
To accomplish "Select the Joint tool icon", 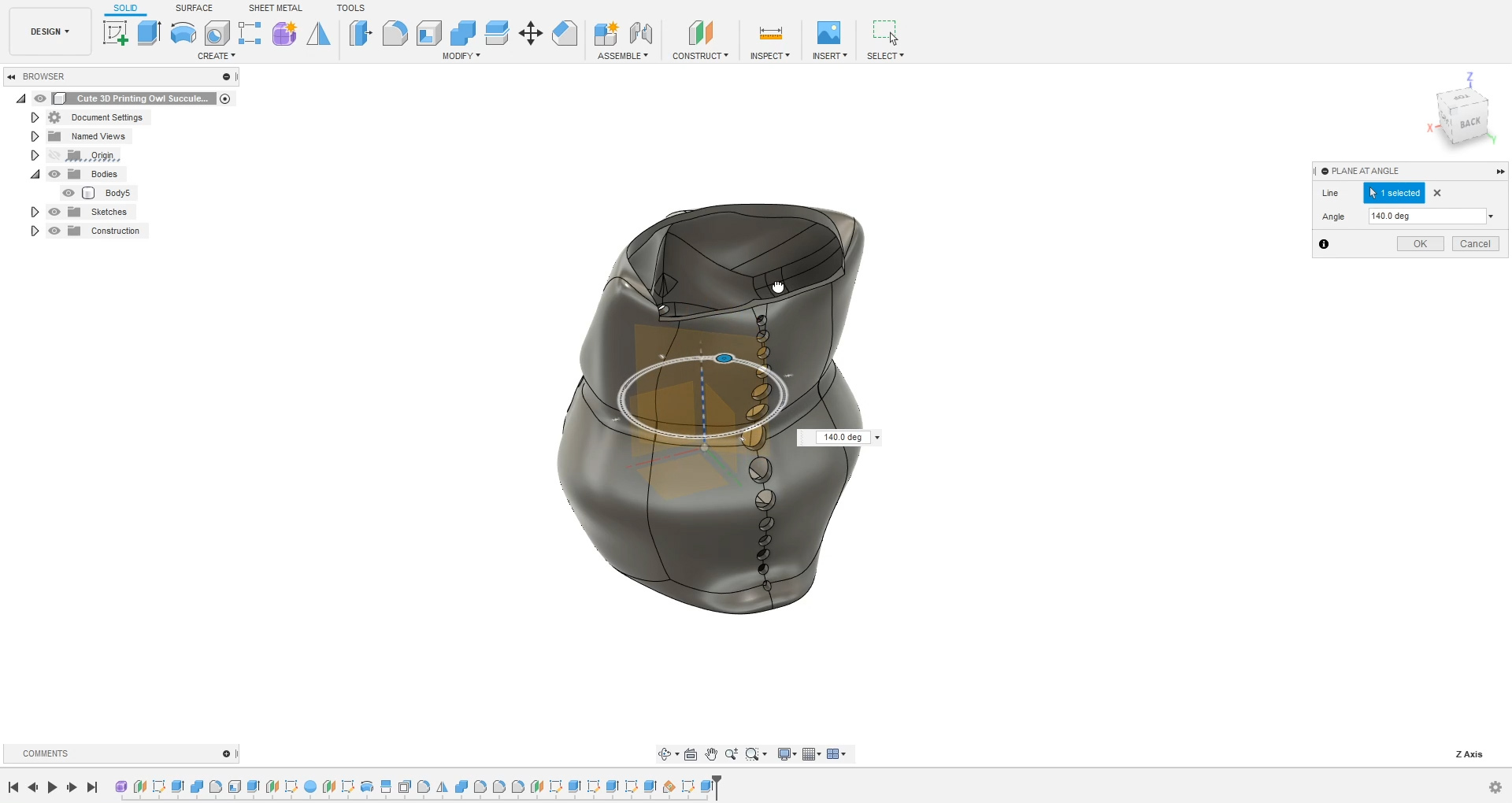I will coord(641,33).
